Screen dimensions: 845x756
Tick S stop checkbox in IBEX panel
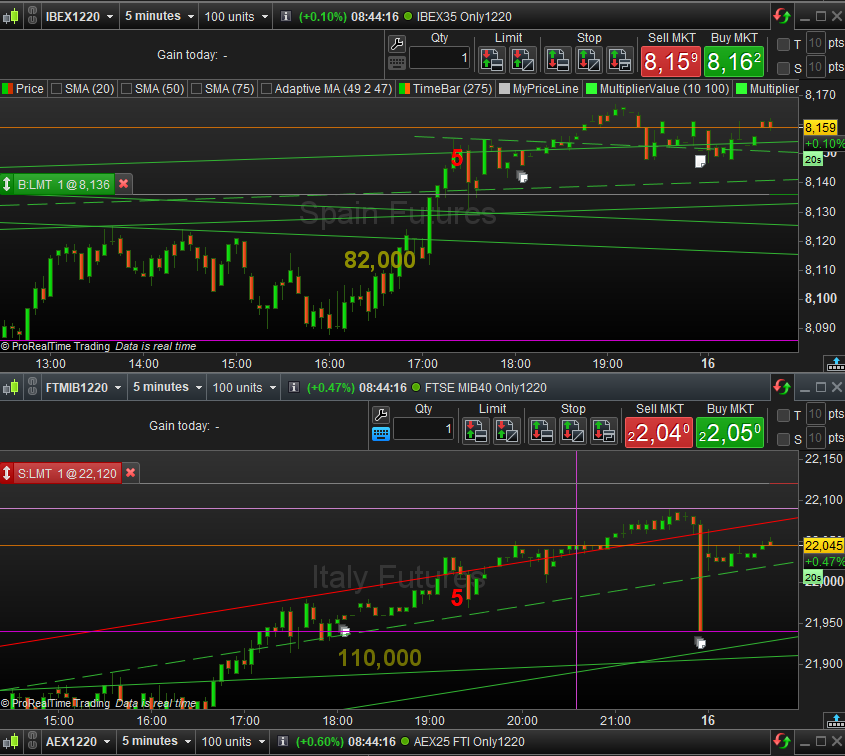(x=784, y=68)
